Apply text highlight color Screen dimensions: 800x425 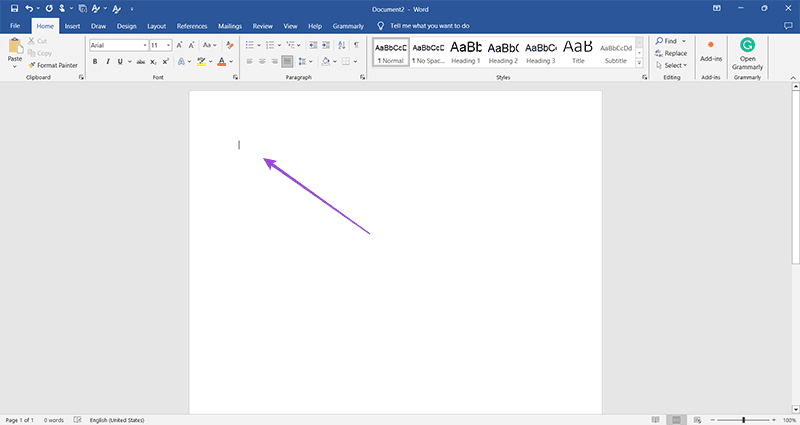point(202,62)
